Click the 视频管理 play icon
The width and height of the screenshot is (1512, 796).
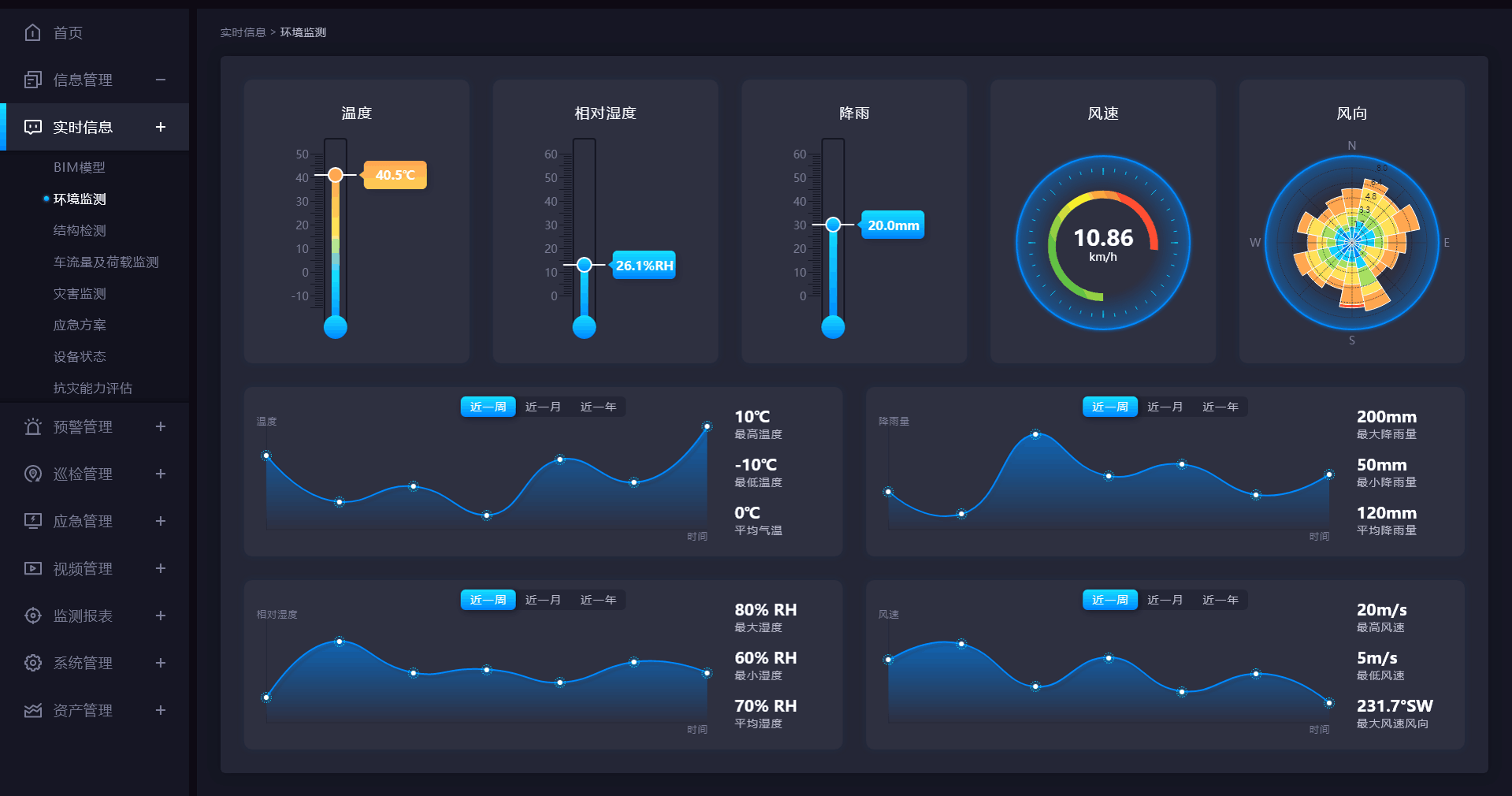[32, 568]
